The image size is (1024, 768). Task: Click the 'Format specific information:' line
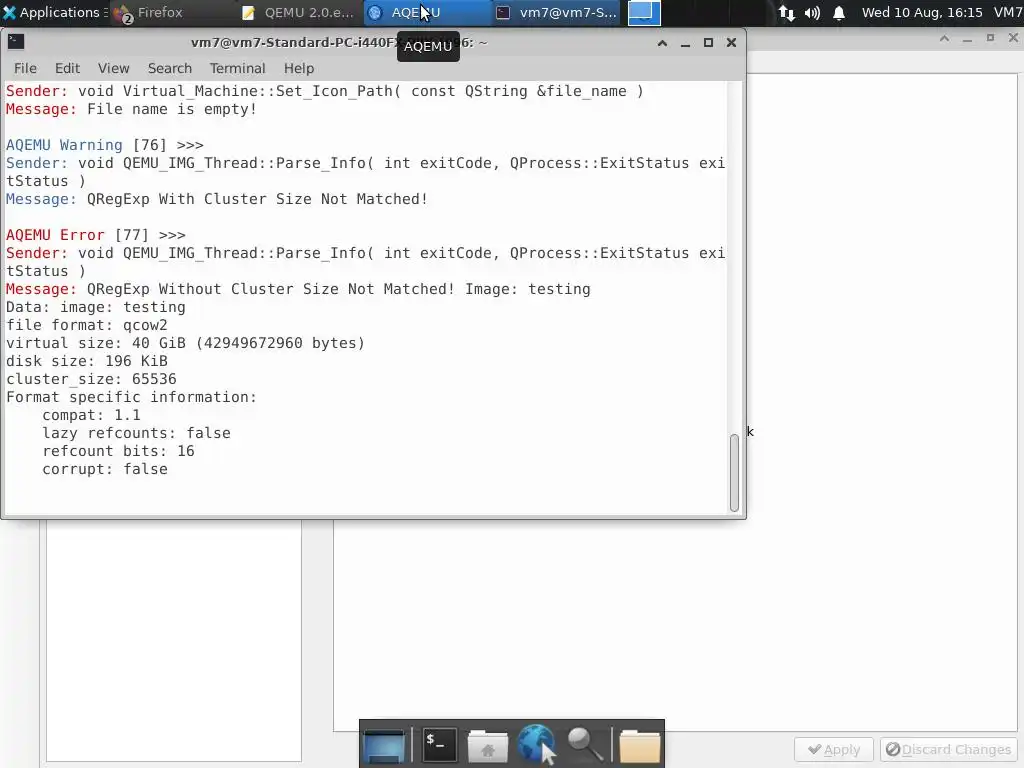pos(131,397)
